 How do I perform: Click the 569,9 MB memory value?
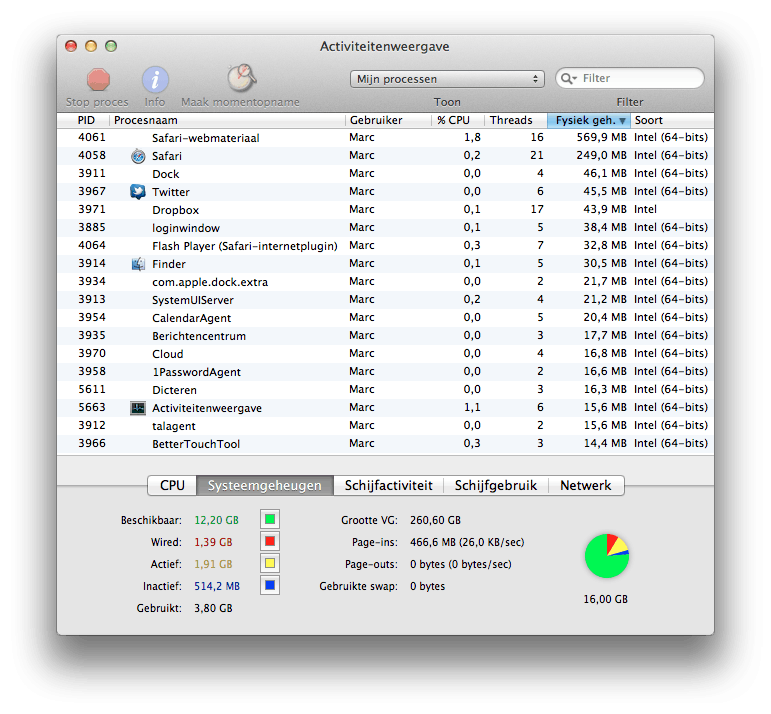coord(601,137)
